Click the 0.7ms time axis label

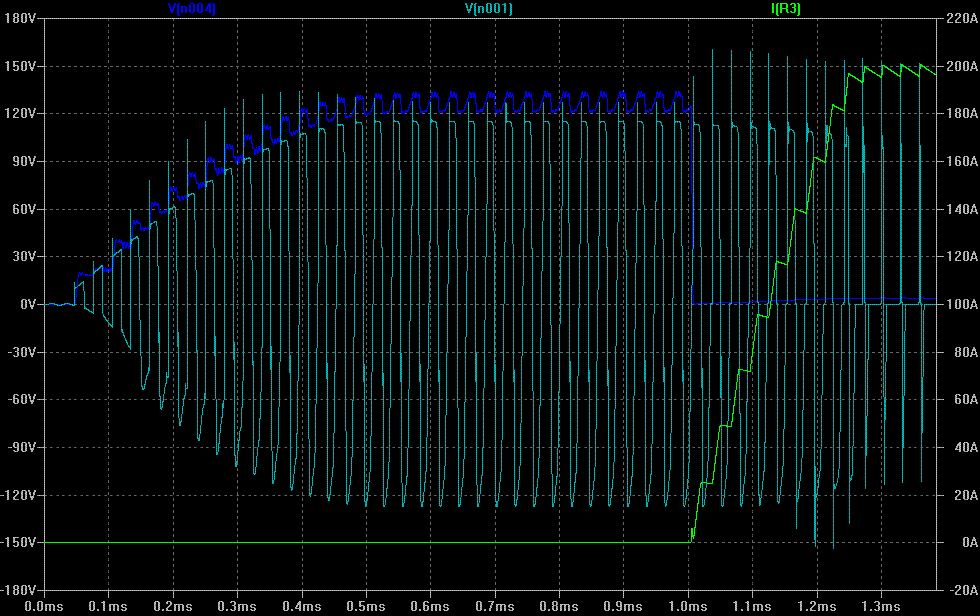point(495,607)
